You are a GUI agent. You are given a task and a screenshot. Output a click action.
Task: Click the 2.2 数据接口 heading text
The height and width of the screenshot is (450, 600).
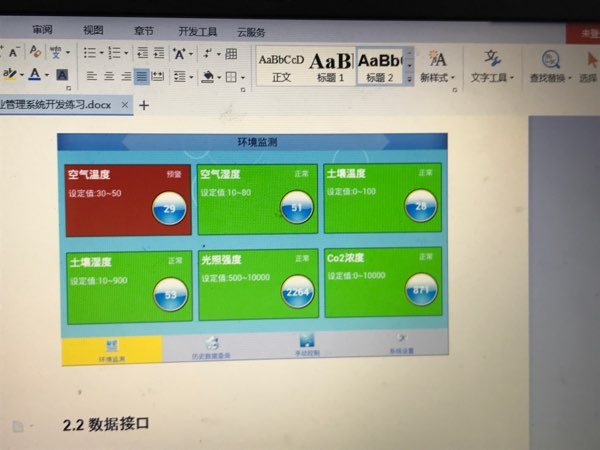tap(106, 424)
